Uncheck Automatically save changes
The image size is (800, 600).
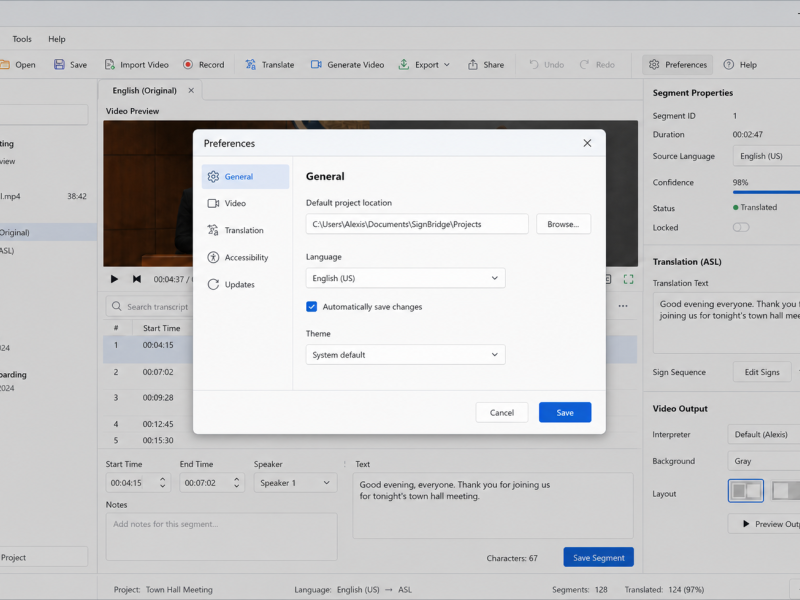coord(312,307)
